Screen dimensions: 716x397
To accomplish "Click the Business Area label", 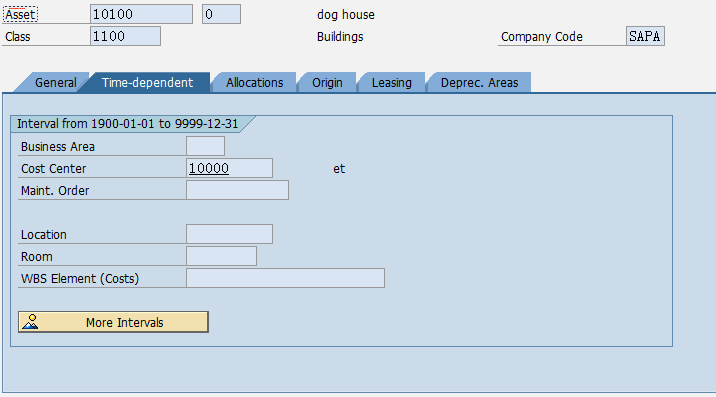I will [58, 147].
